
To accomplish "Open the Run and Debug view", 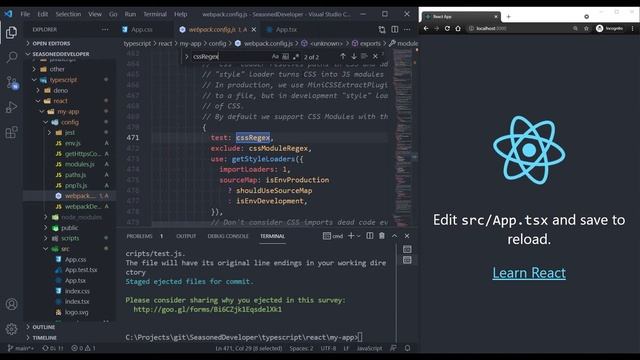I will point(11,107).
